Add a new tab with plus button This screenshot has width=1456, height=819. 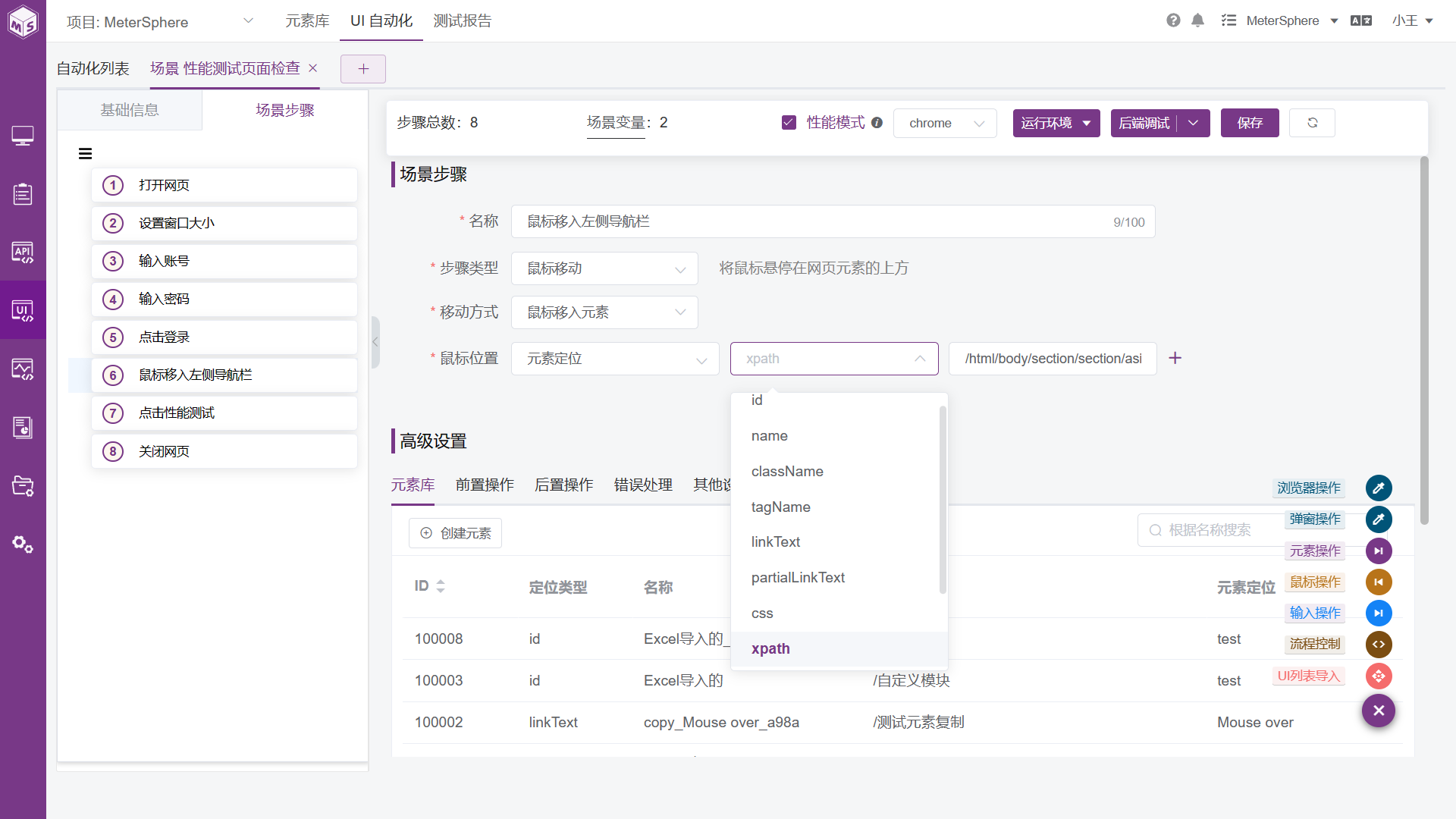(363, 69)
